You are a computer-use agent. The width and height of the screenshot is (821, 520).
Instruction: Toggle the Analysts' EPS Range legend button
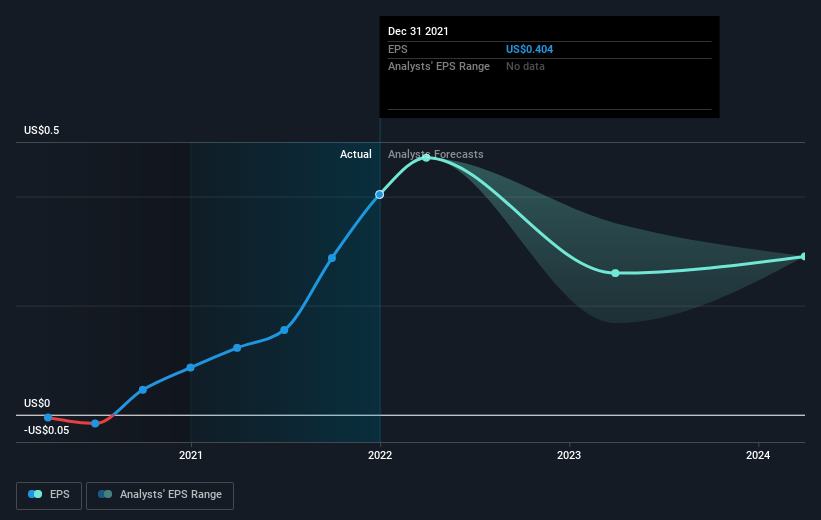click(x=160, y=495)
